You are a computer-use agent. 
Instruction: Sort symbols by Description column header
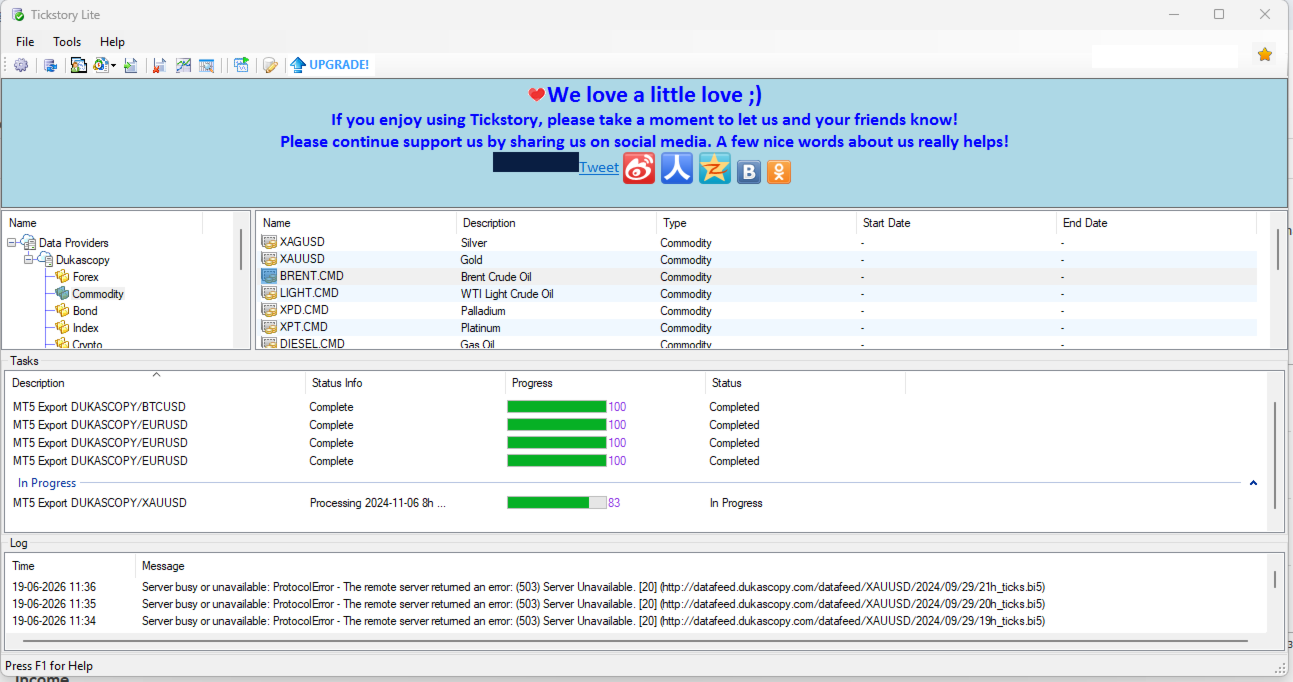(557, 223)
